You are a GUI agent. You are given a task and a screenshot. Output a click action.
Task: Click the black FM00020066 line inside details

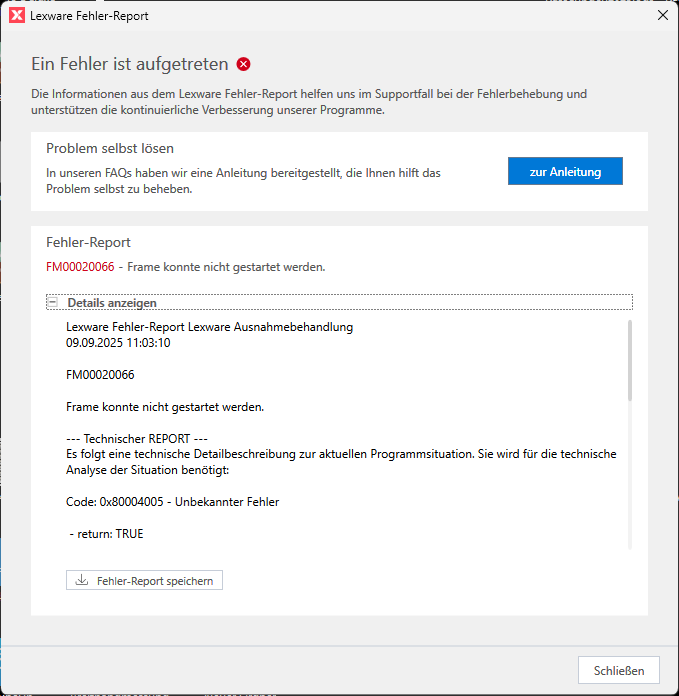[x=100, y=375]
